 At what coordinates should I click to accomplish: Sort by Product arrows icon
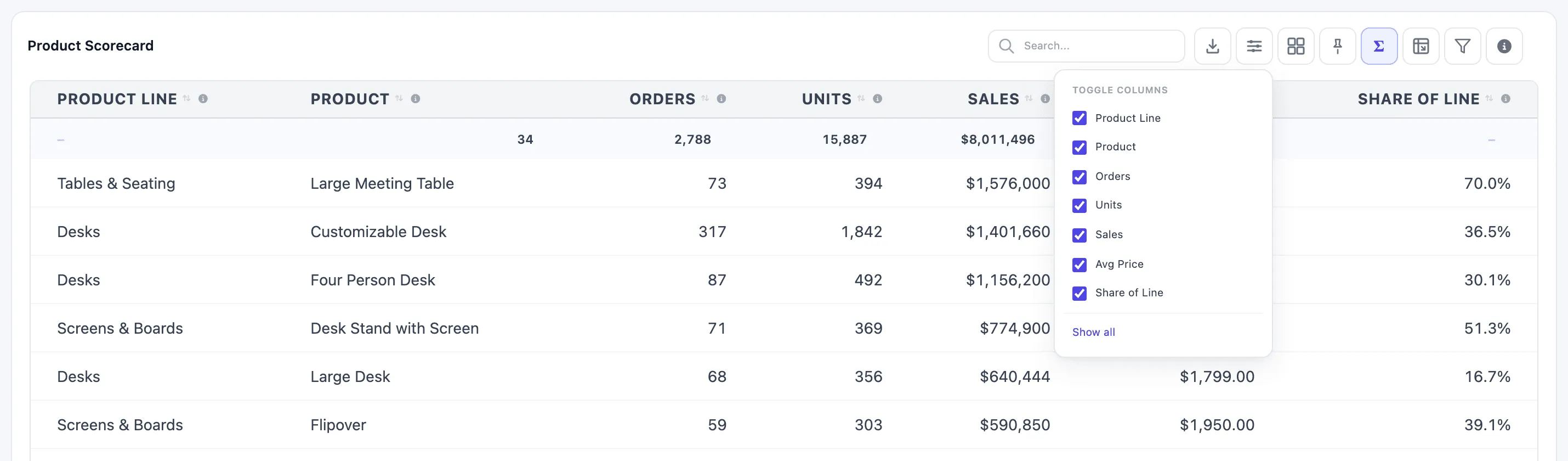coord(399,99)
